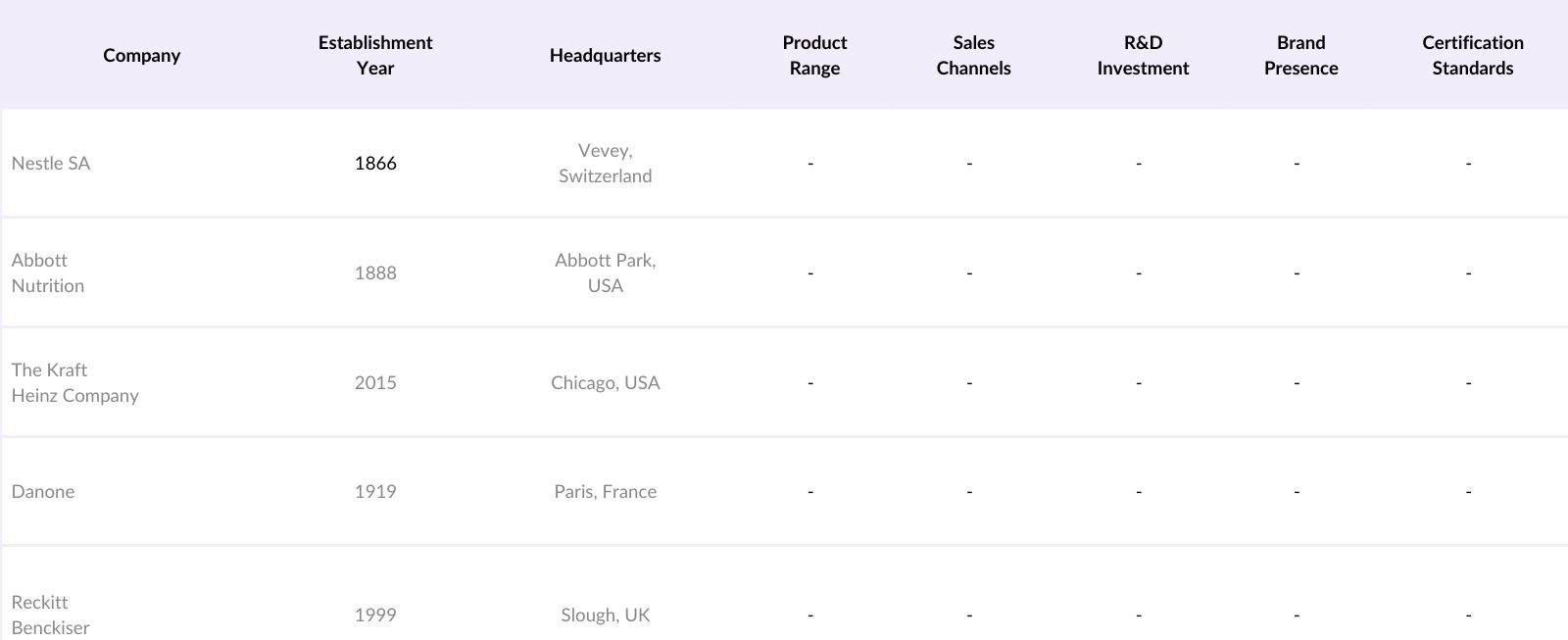Select the Sales Channels column header

click(973, 55)
